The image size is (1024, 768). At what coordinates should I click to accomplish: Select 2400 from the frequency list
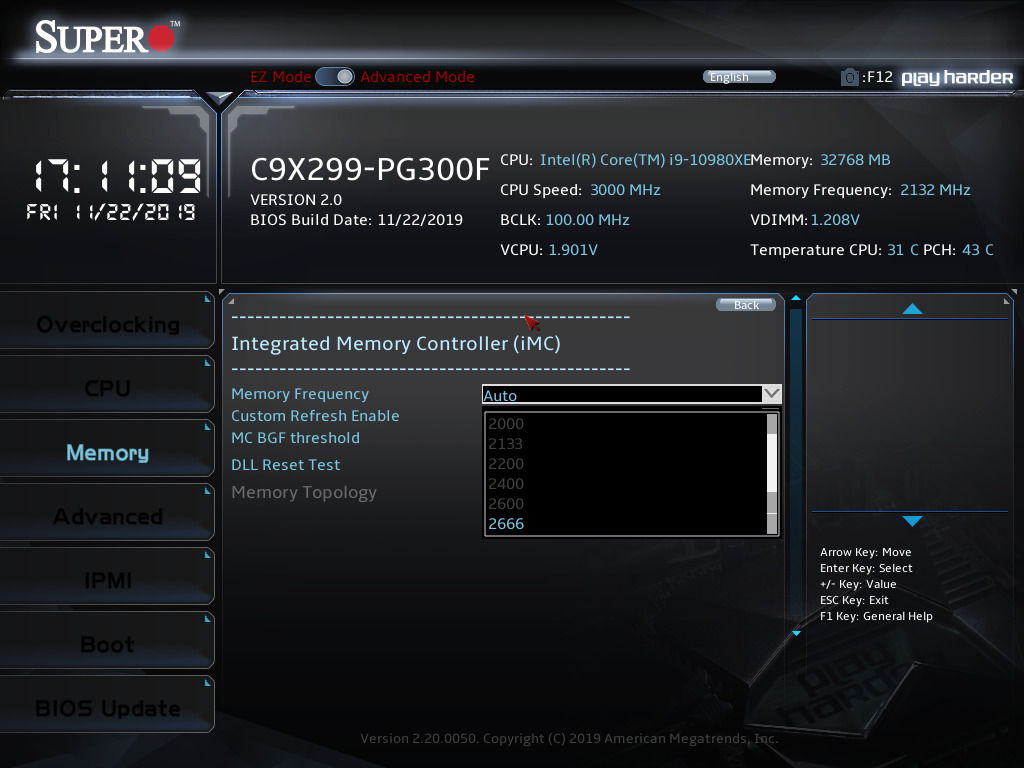pyautogui.click(x=506, y=484)
